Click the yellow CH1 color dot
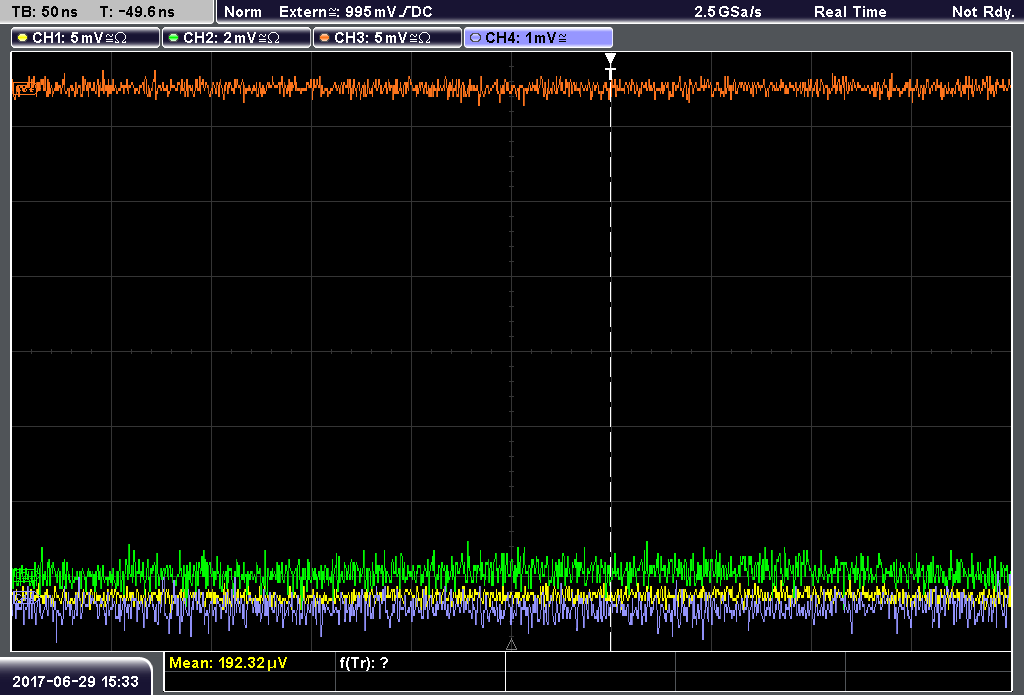The width and height of the screenshot is (1024, 695). pyautogui.click(x=23, y=38)
